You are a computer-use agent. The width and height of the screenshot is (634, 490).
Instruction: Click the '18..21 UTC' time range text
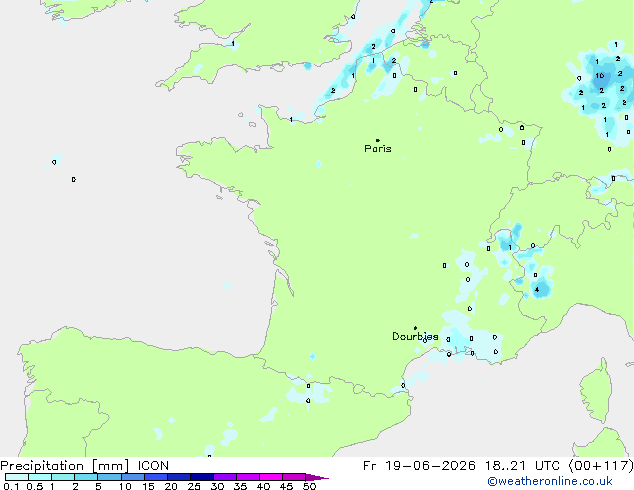point(522,466)
